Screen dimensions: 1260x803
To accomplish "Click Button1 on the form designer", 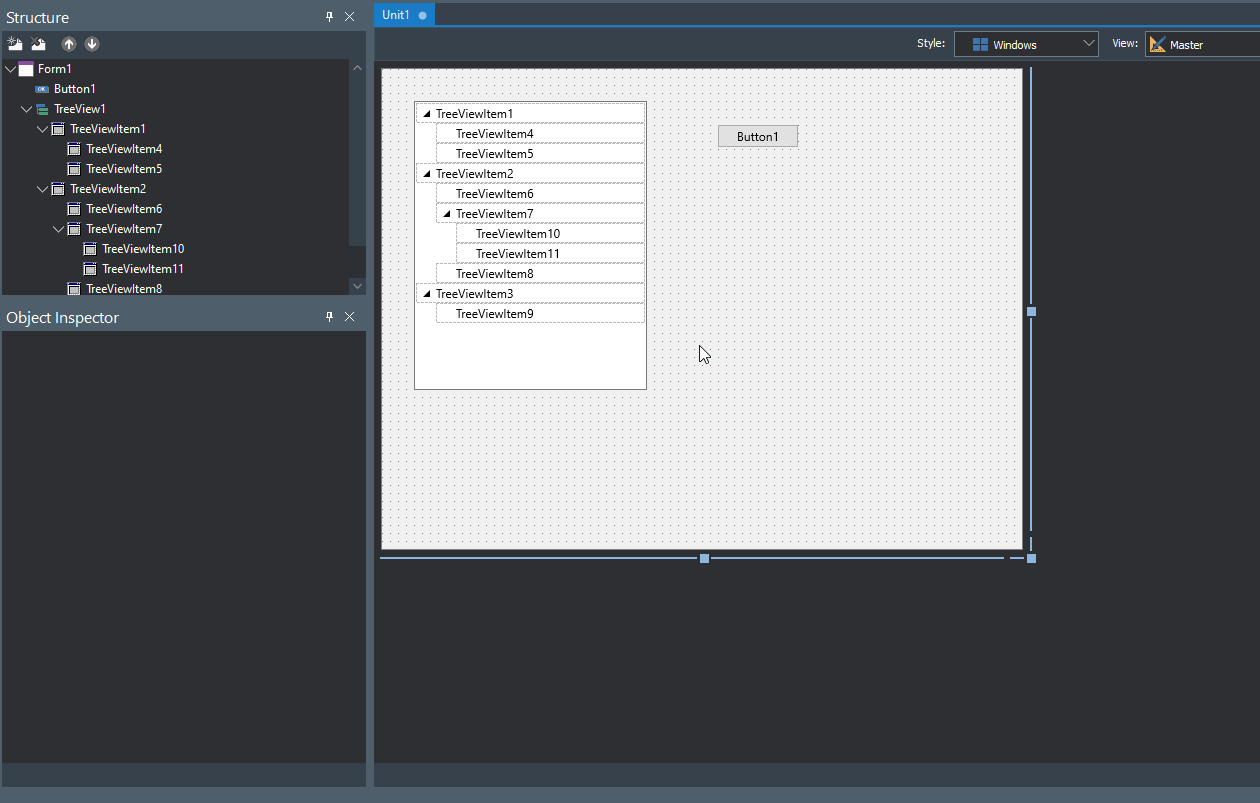I will (757, 136).
